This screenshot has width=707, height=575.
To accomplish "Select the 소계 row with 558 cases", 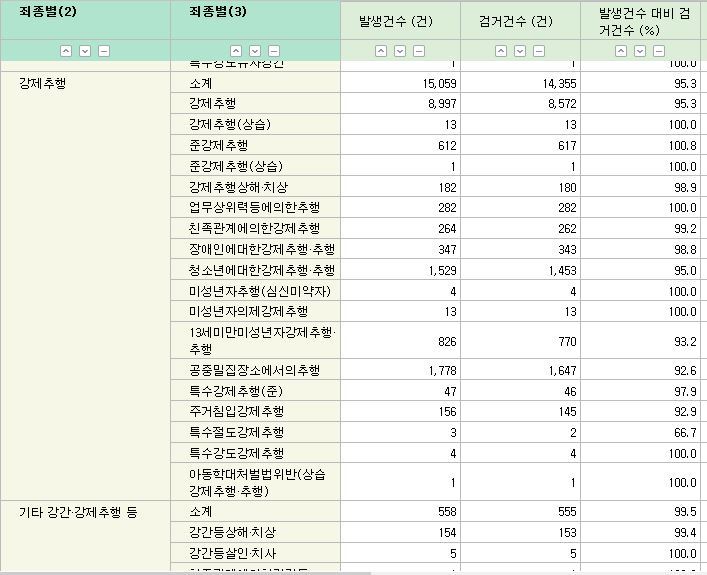I will tap(201, 512).
